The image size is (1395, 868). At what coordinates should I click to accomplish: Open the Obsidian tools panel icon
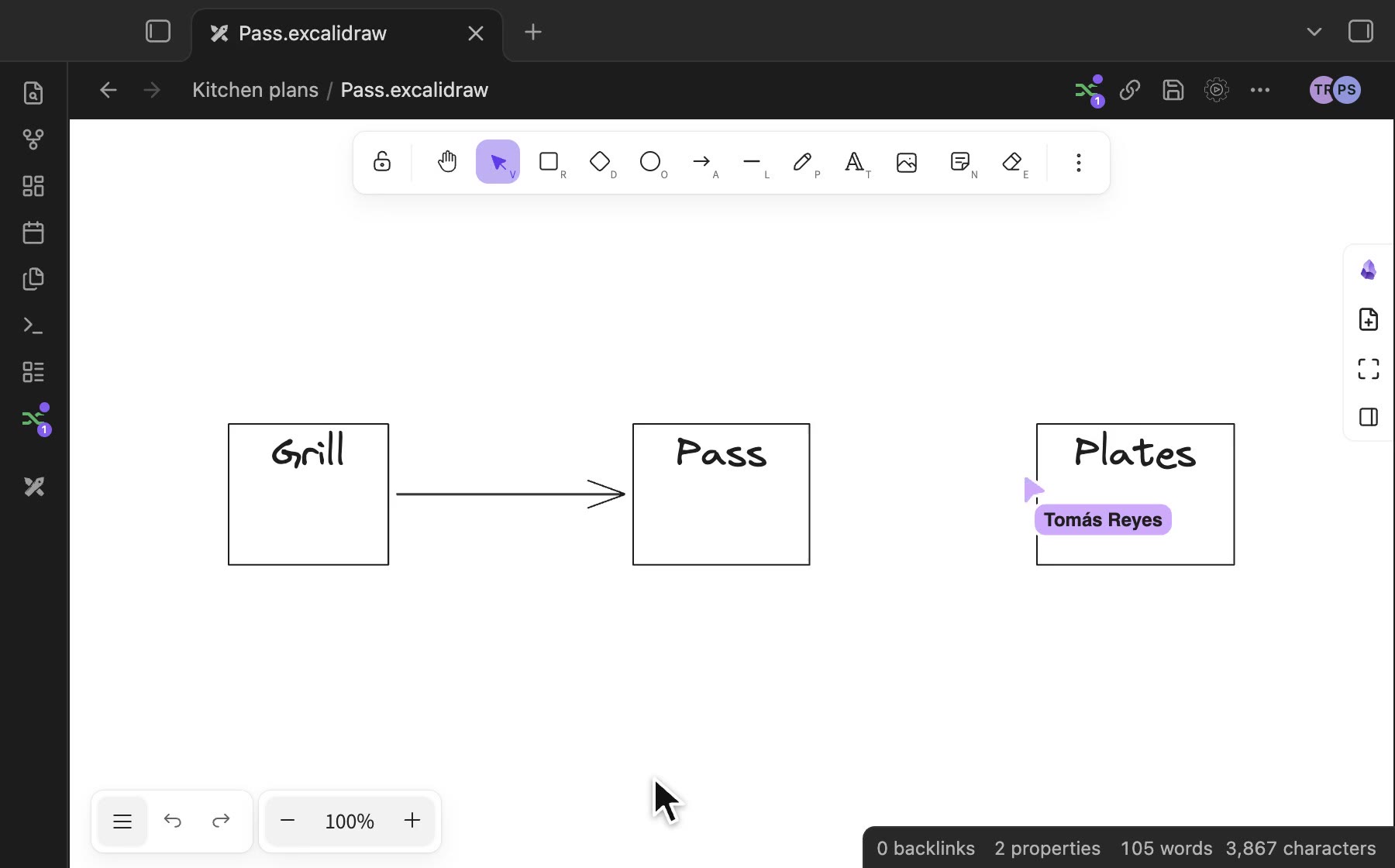[1369, 270]
